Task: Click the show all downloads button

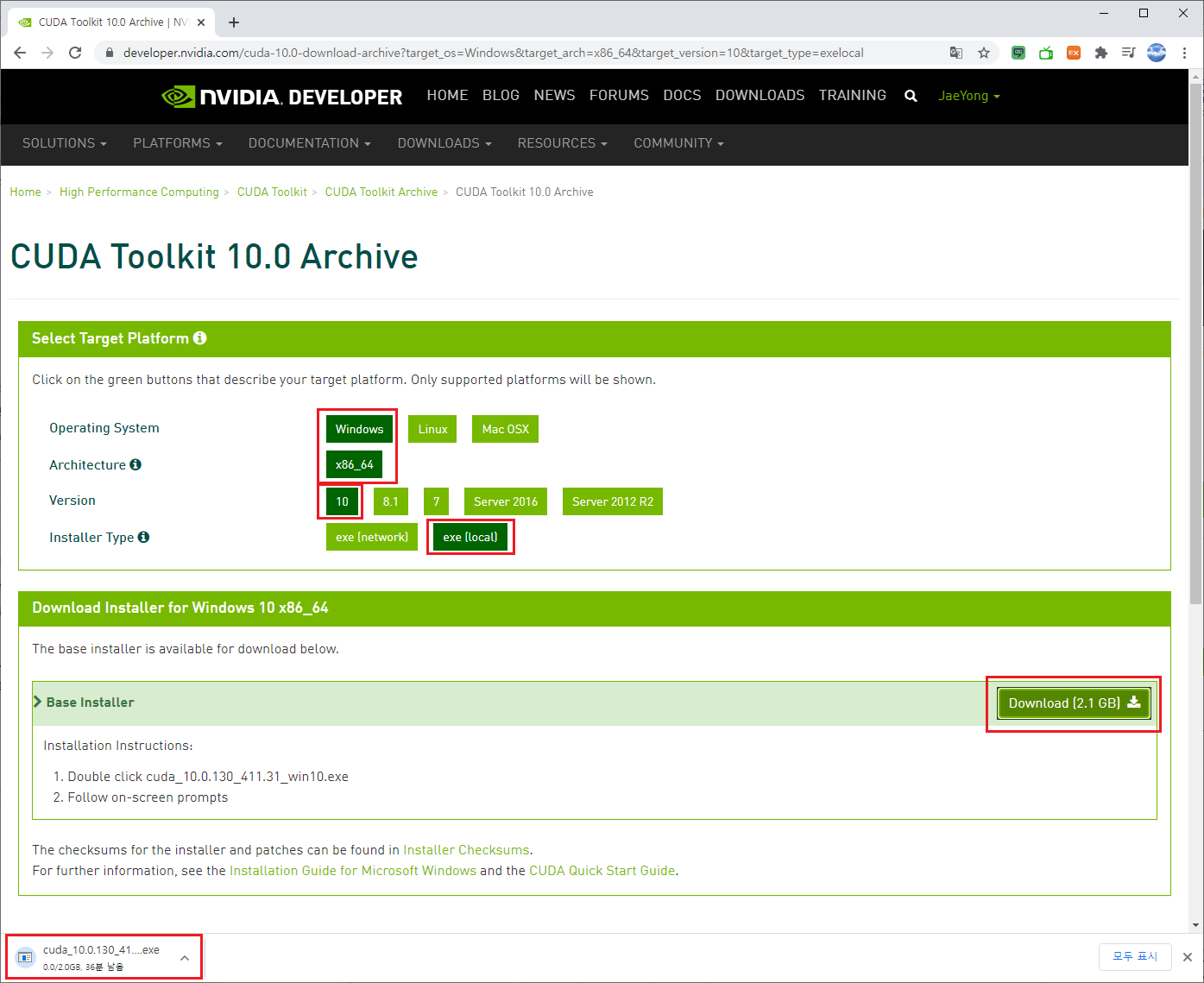Action: pyautogui.click(x=1135, y=956)
